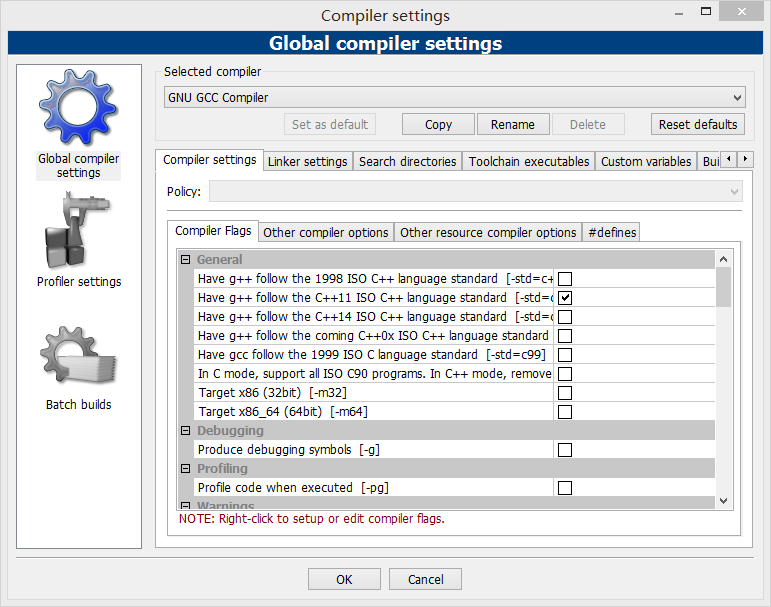Open Other resource compiler options sub-tab

(488, 232)
